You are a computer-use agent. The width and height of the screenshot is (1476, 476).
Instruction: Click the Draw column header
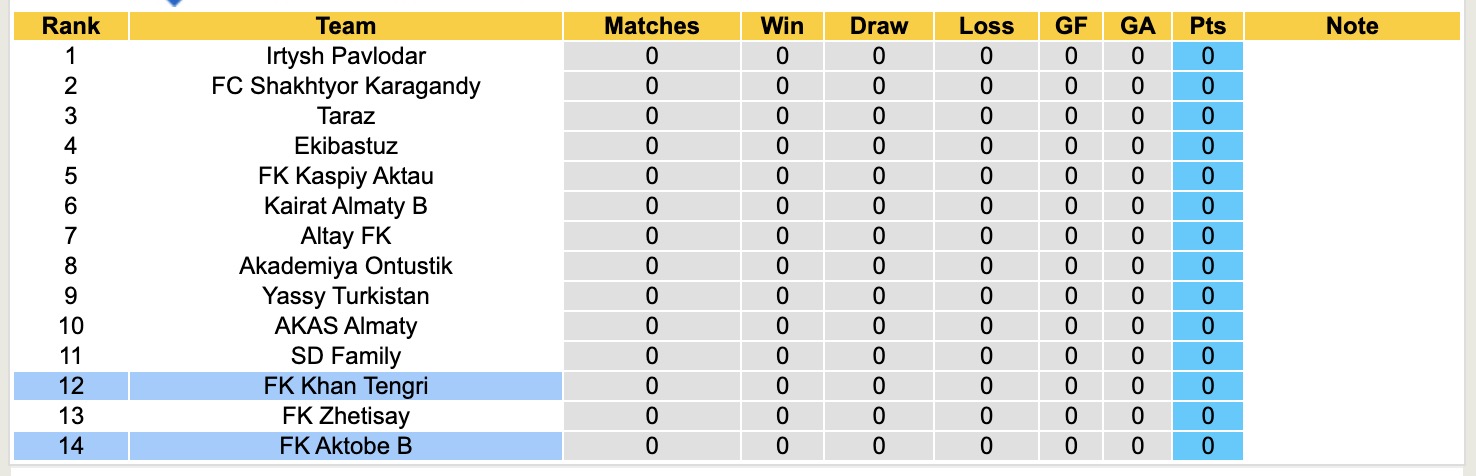pyautogui.click(x=879, y=27)
